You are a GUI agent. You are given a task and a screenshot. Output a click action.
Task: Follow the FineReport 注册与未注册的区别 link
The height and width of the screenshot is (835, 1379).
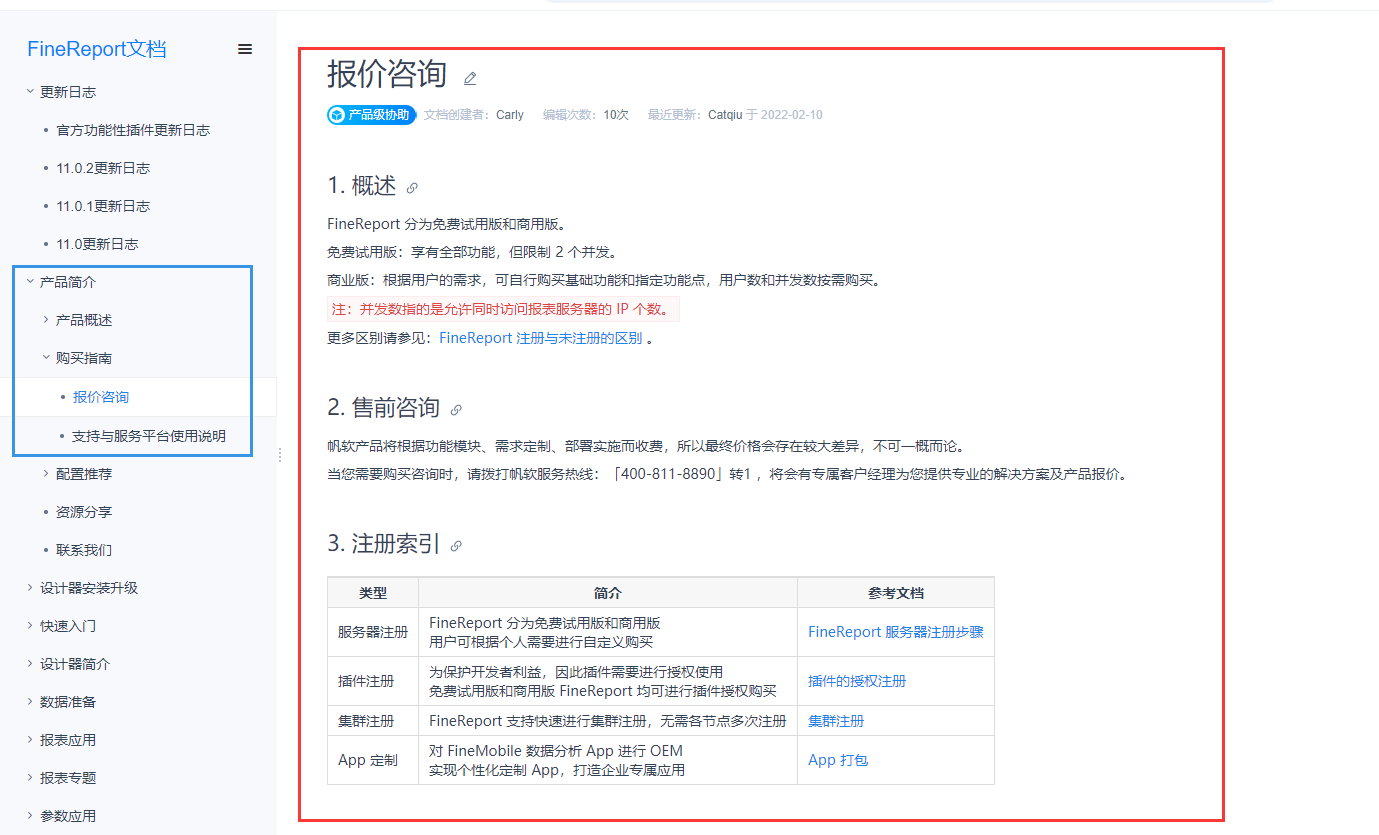point(541,338)
